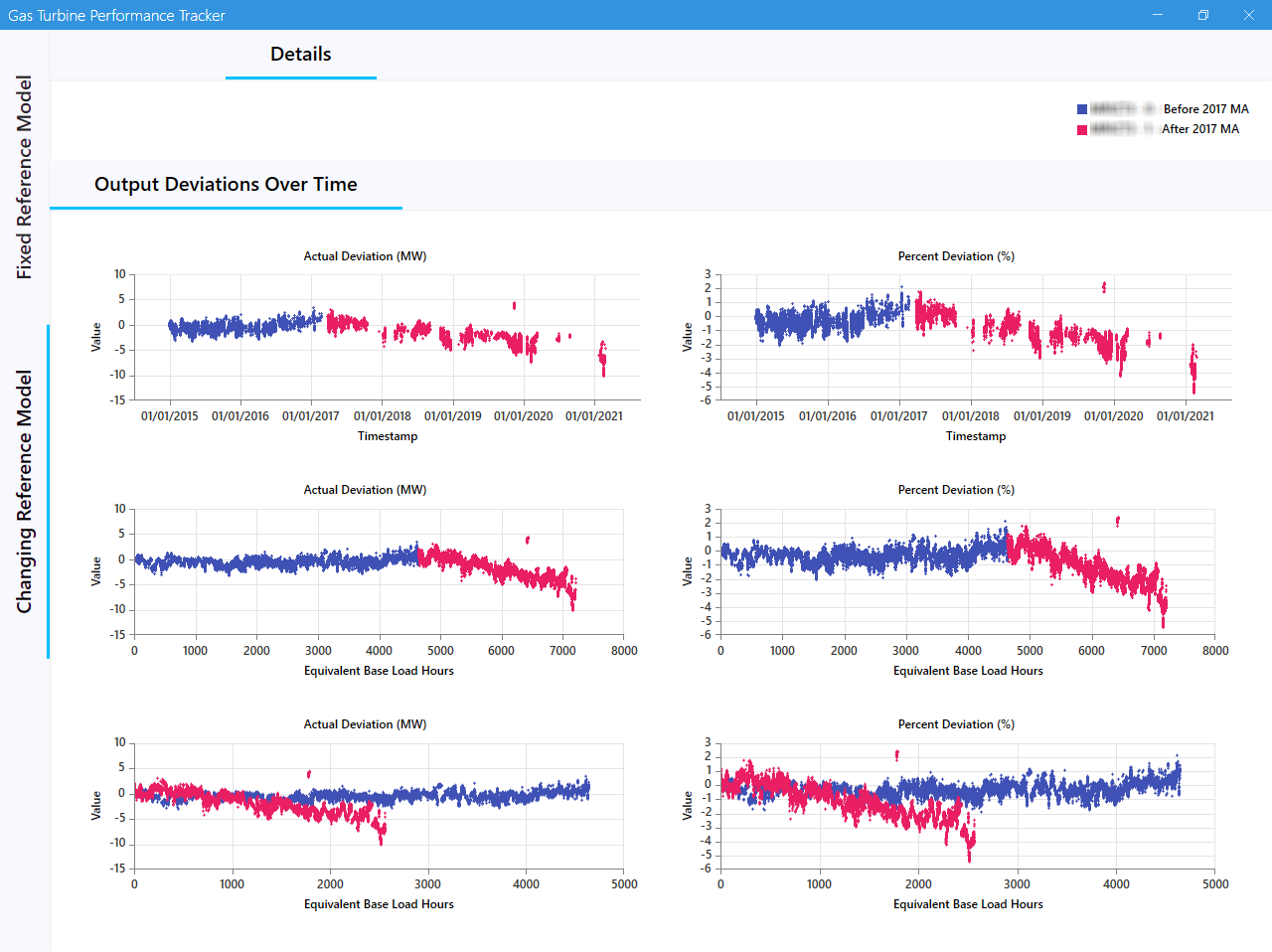The width and height of the screenshot is (1272, 952).
Task: Click the top-left Actual Deviation (MW) chart title
Action: point(365,256)
